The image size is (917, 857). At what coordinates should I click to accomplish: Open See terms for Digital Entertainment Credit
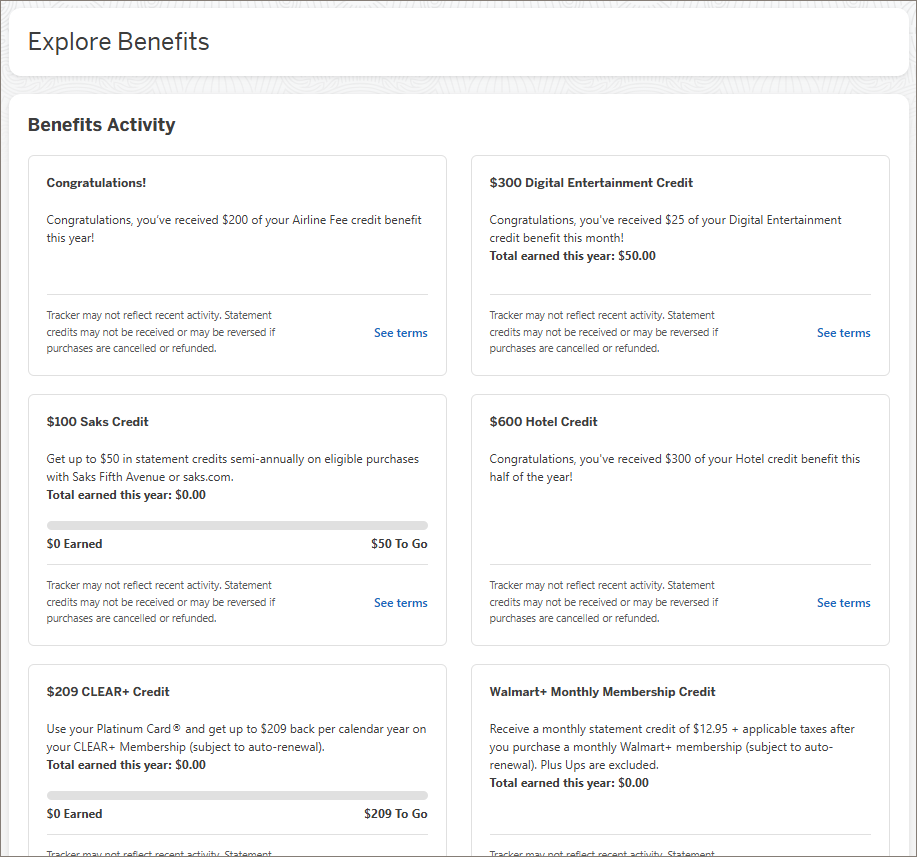tap(843, 333)
